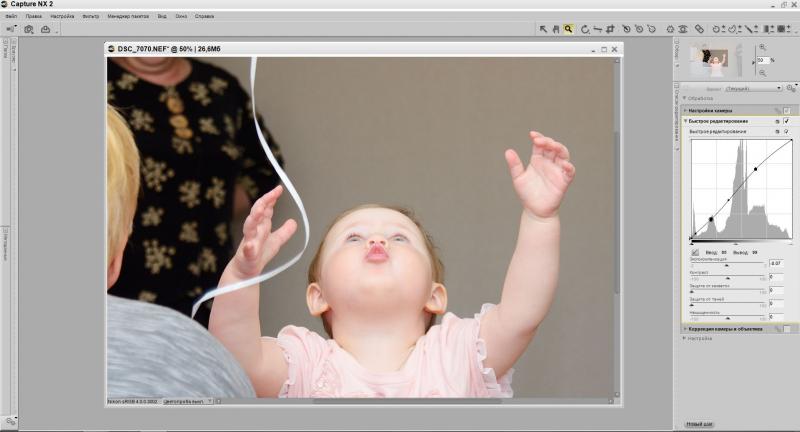Select the Selection Gradient tool
This screenshot has width=800, height=432.
tap(768, 30)
